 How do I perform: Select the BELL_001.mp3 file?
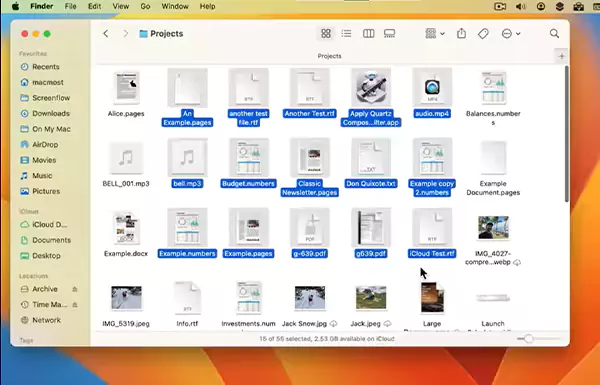tap(126, 165)
